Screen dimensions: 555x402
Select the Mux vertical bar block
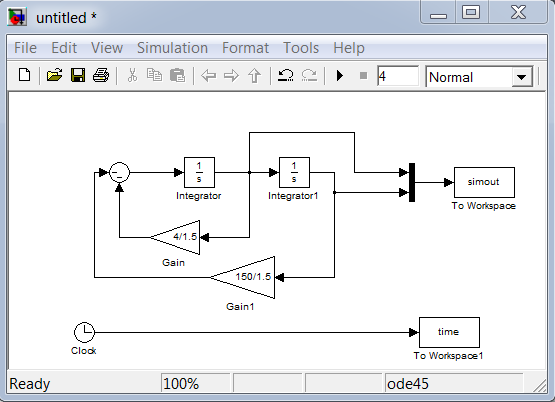point(412,183)
